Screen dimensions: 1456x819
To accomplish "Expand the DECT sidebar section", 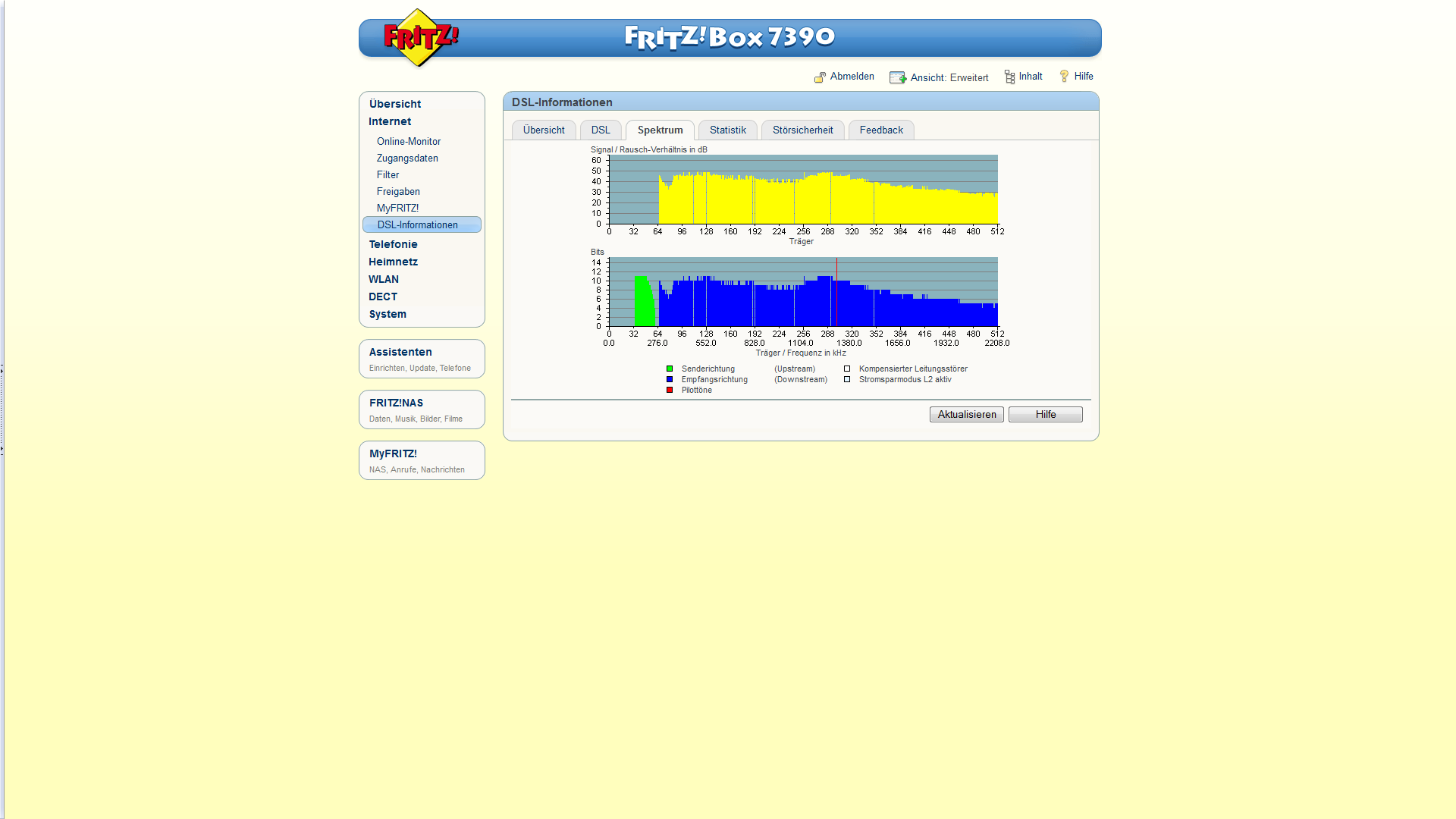I will point(383,297).
